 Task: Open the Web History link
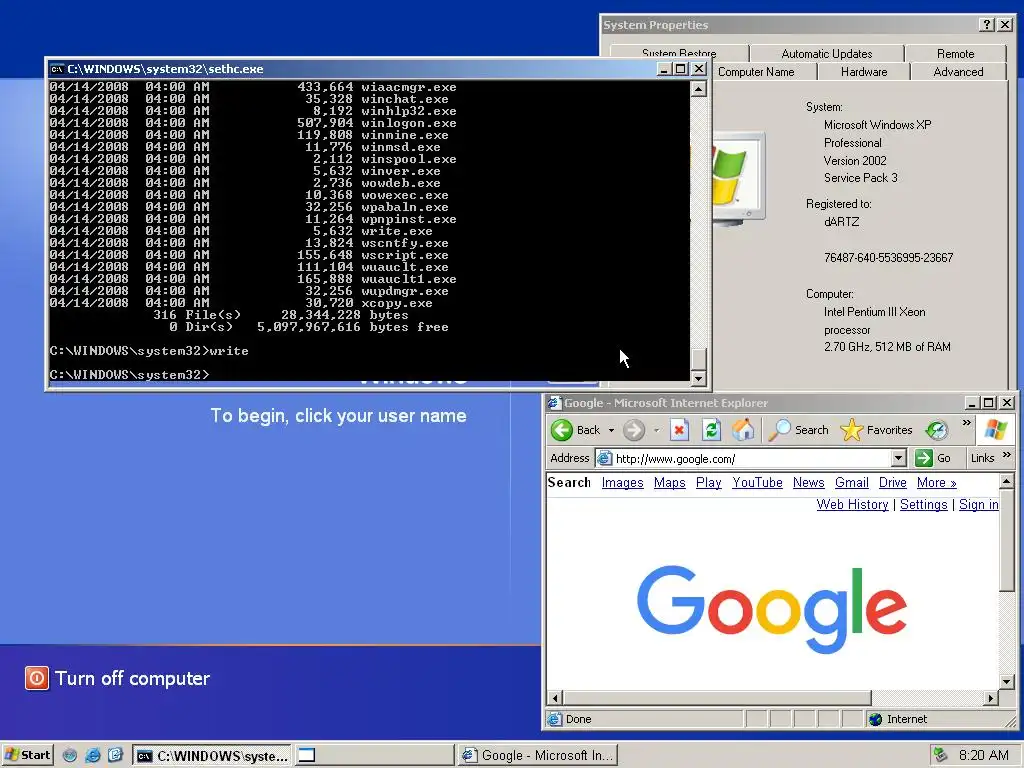click(x=852, y=504)
